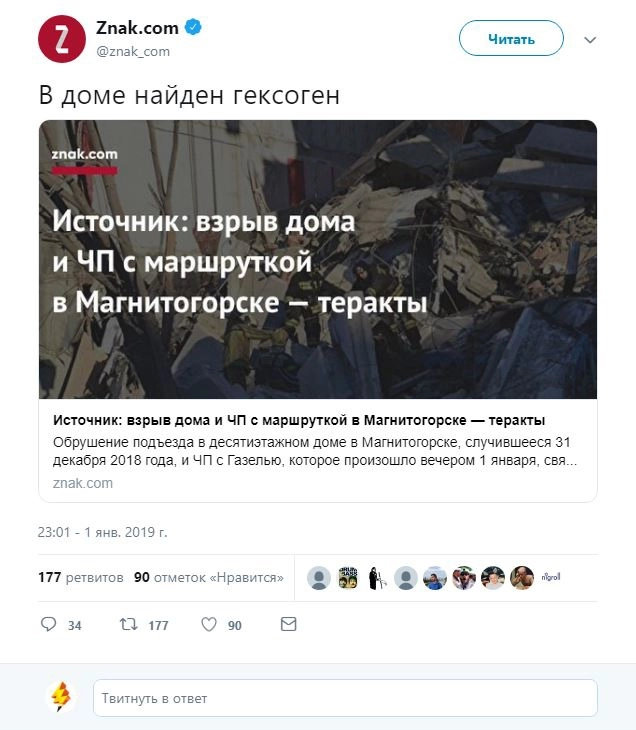Open the black figure silhouette liker avatar
This screenshot has width=636, height=730.
point(377,578)
